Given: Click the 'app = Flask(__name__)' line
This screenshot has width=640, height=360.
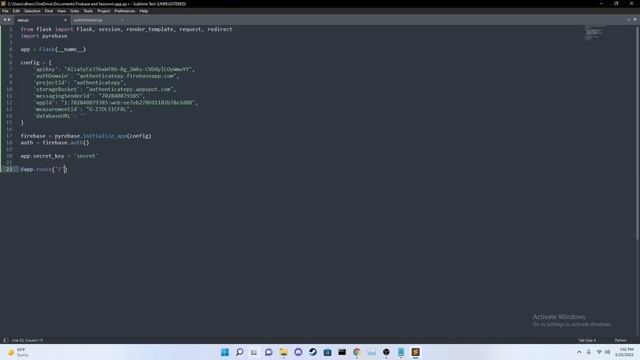Looking at the screenshot, I should pos(53,49).
